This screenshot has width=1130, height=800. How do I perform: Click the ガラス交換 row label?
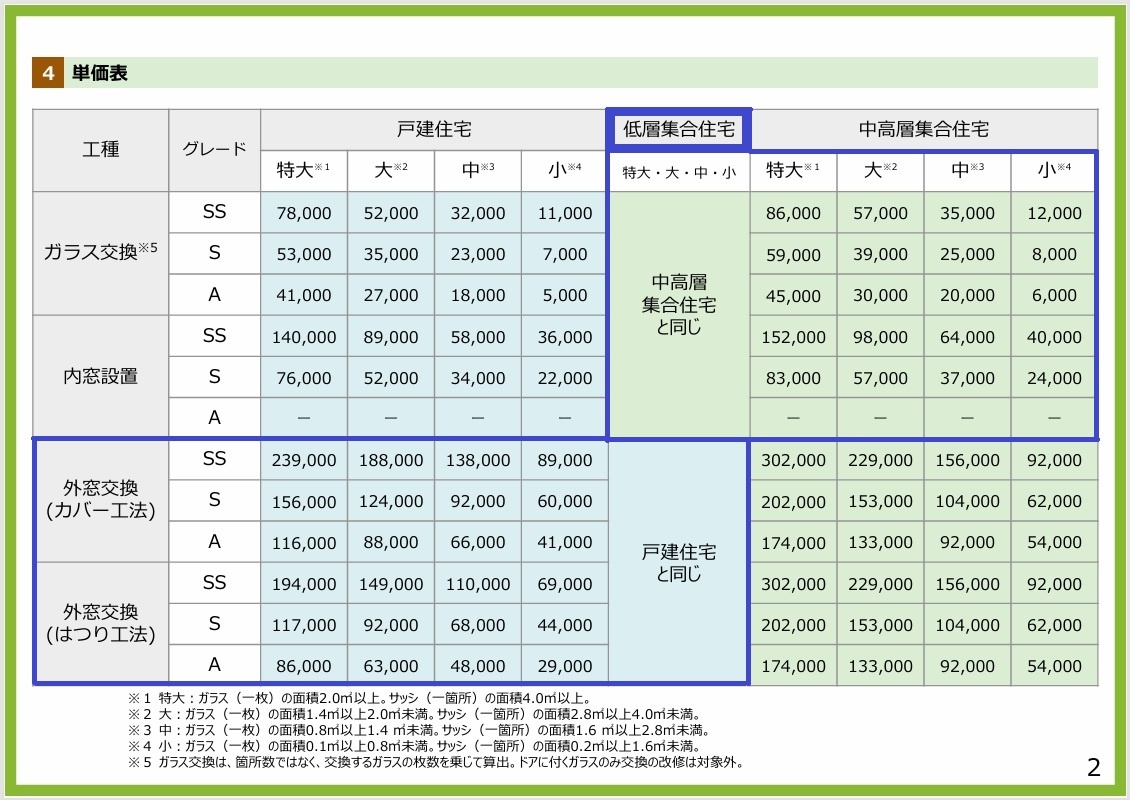(x=101, y=254)
